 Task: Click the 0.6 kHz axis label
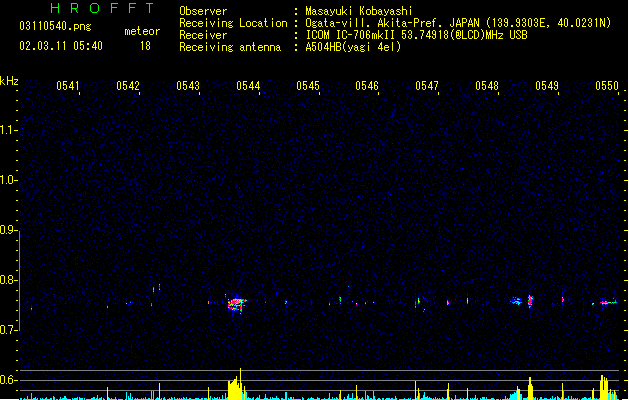tap(8, 380)
